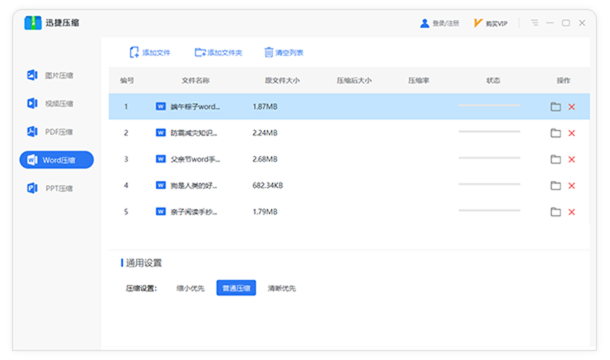This screenshot has height=360, width=610.
Task: Click the progress bar in row 5
Action: [x=489, y=210]
